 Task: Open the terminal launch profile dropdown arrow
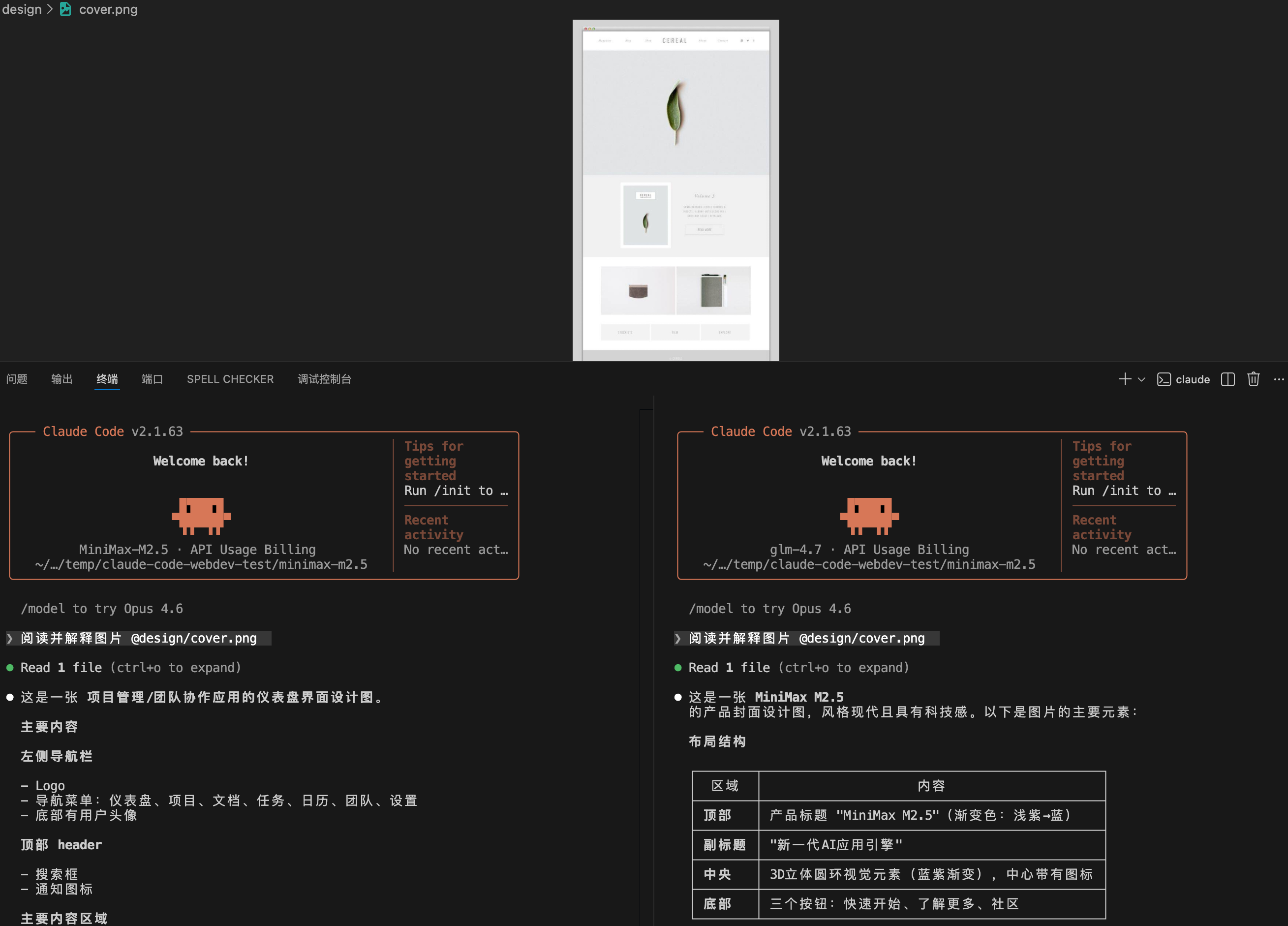tap(1141, 379)
